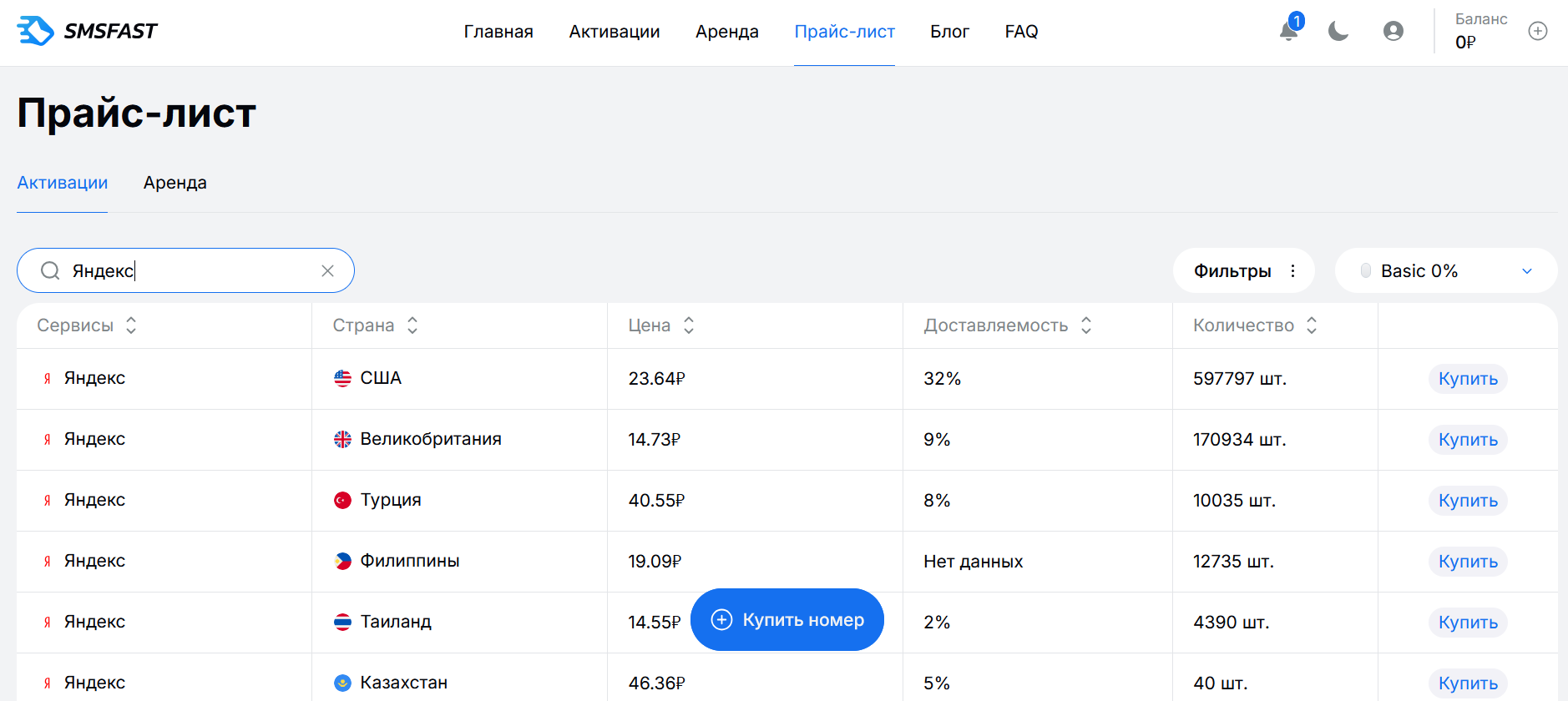Open Активации in the top navigation
This screenshot has width=1568, height=701.
tap(615, 32)
